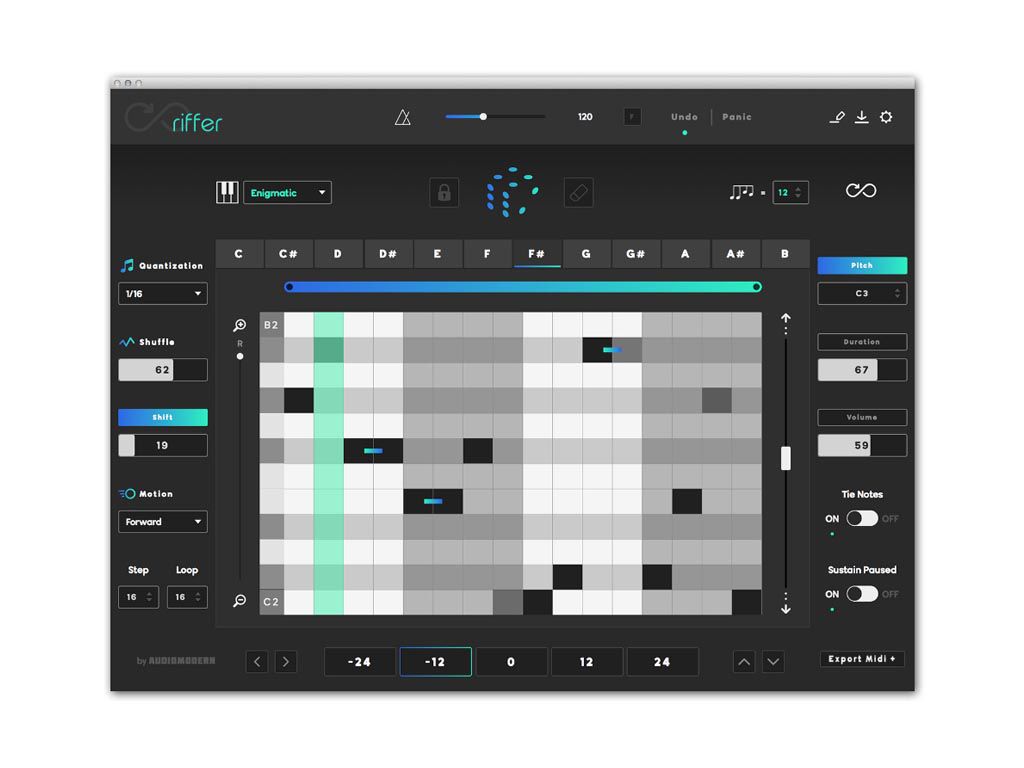Click the Undo button
The width and height of the screenshot is (1024, 768).
pyautogui.click(x=684, y=117)
